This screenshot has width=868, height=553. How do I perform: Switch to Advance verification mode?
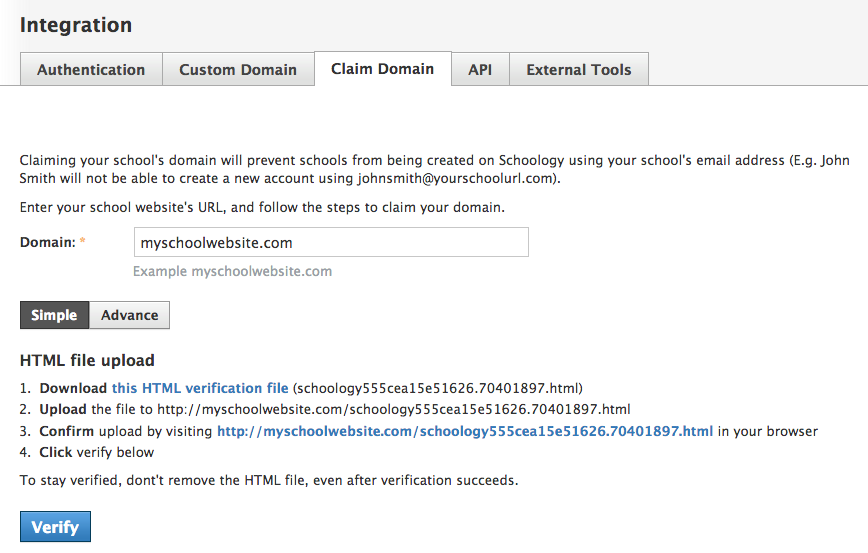[130, 315]
